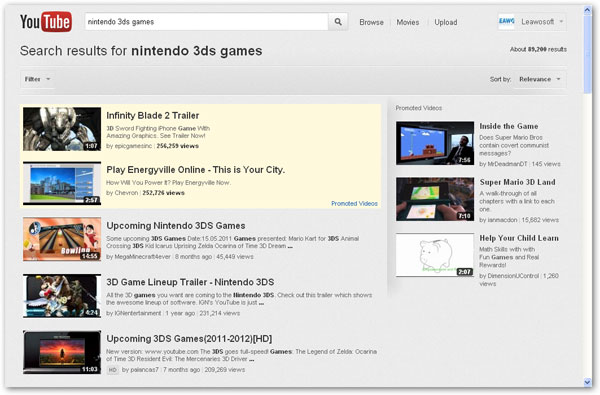Open the Help Your Child Learn title
The image size is (600, 395).
point(519,238)
